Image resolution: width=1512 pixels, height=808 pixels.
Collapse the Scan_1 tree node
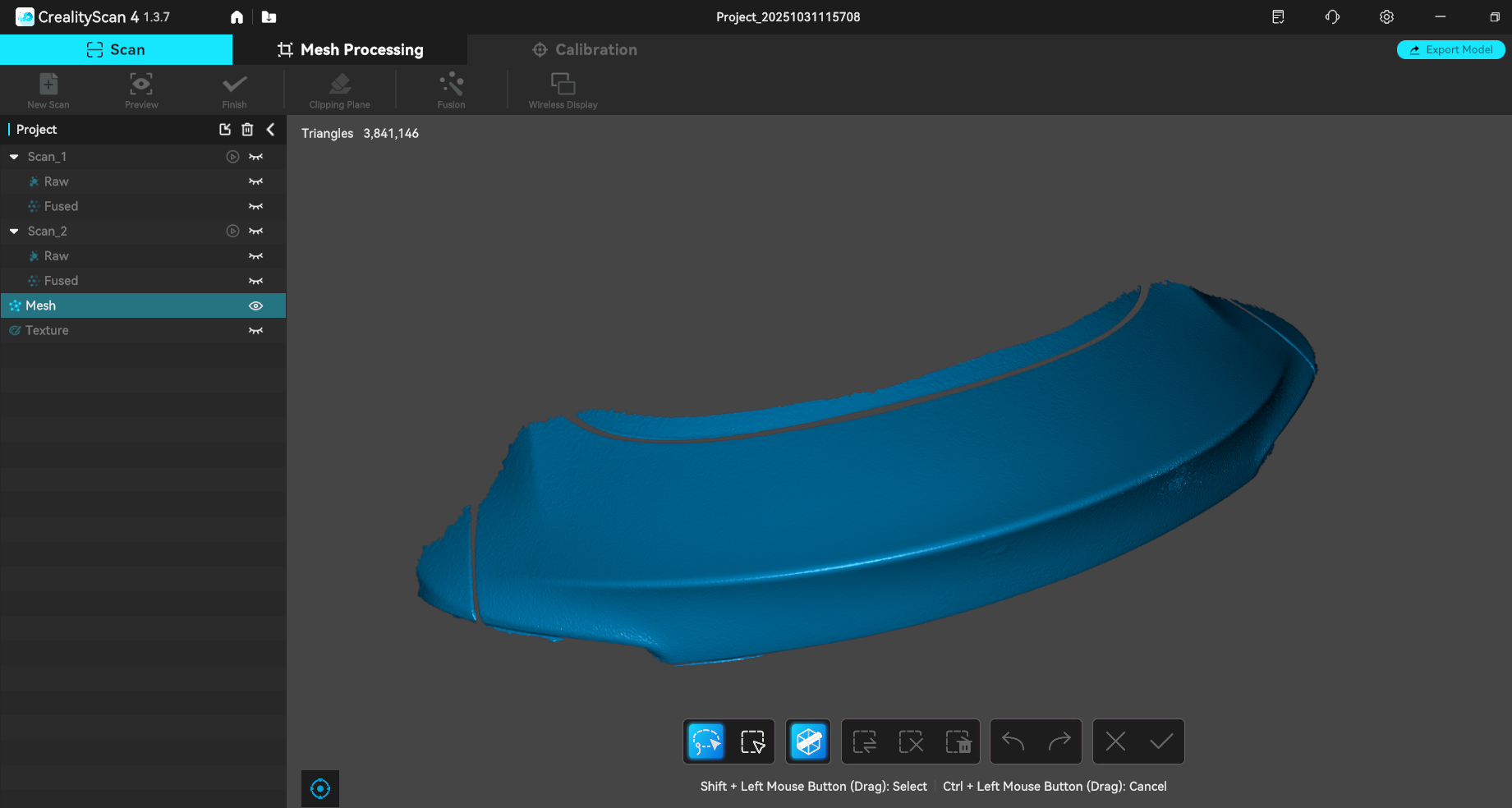(14, 157)
